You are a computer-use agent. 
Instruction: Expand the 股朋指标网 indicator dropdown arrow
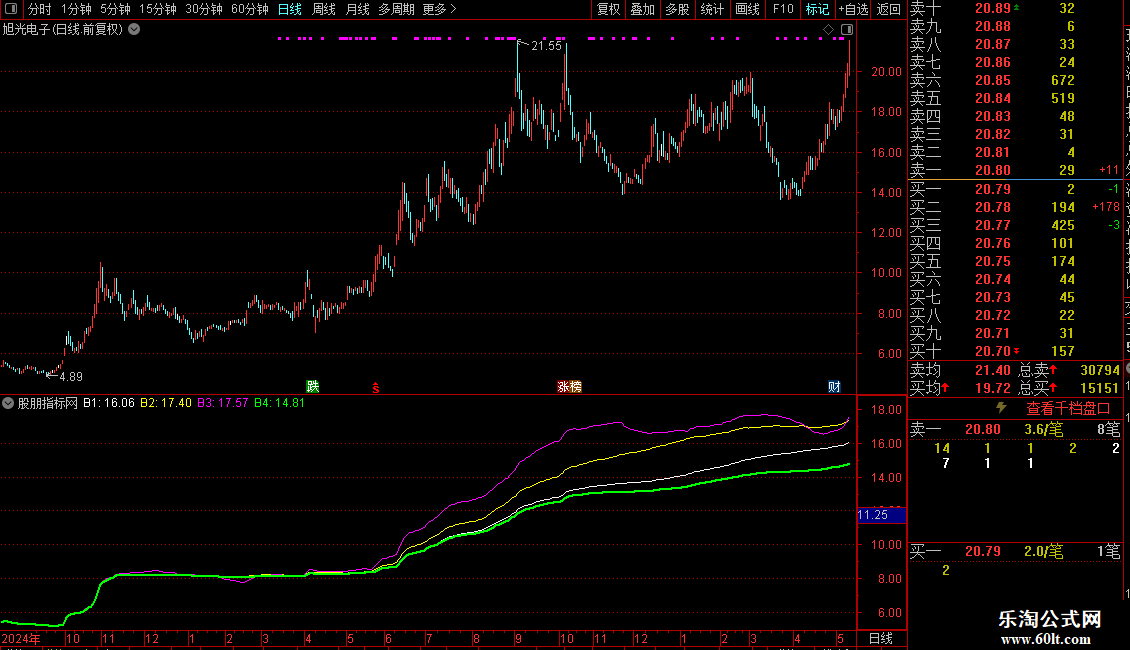coord(8,403)
